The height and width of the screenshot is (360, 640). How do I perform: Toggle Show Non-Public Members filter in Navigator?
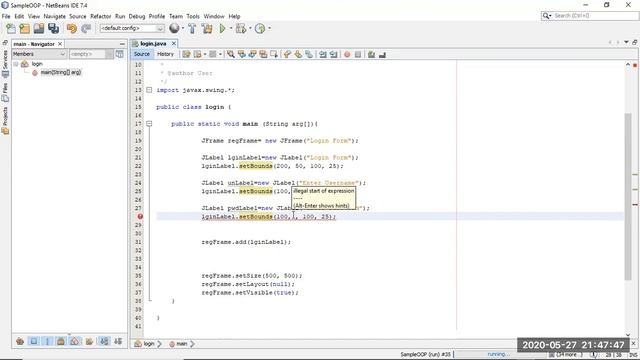click(61, 341)
